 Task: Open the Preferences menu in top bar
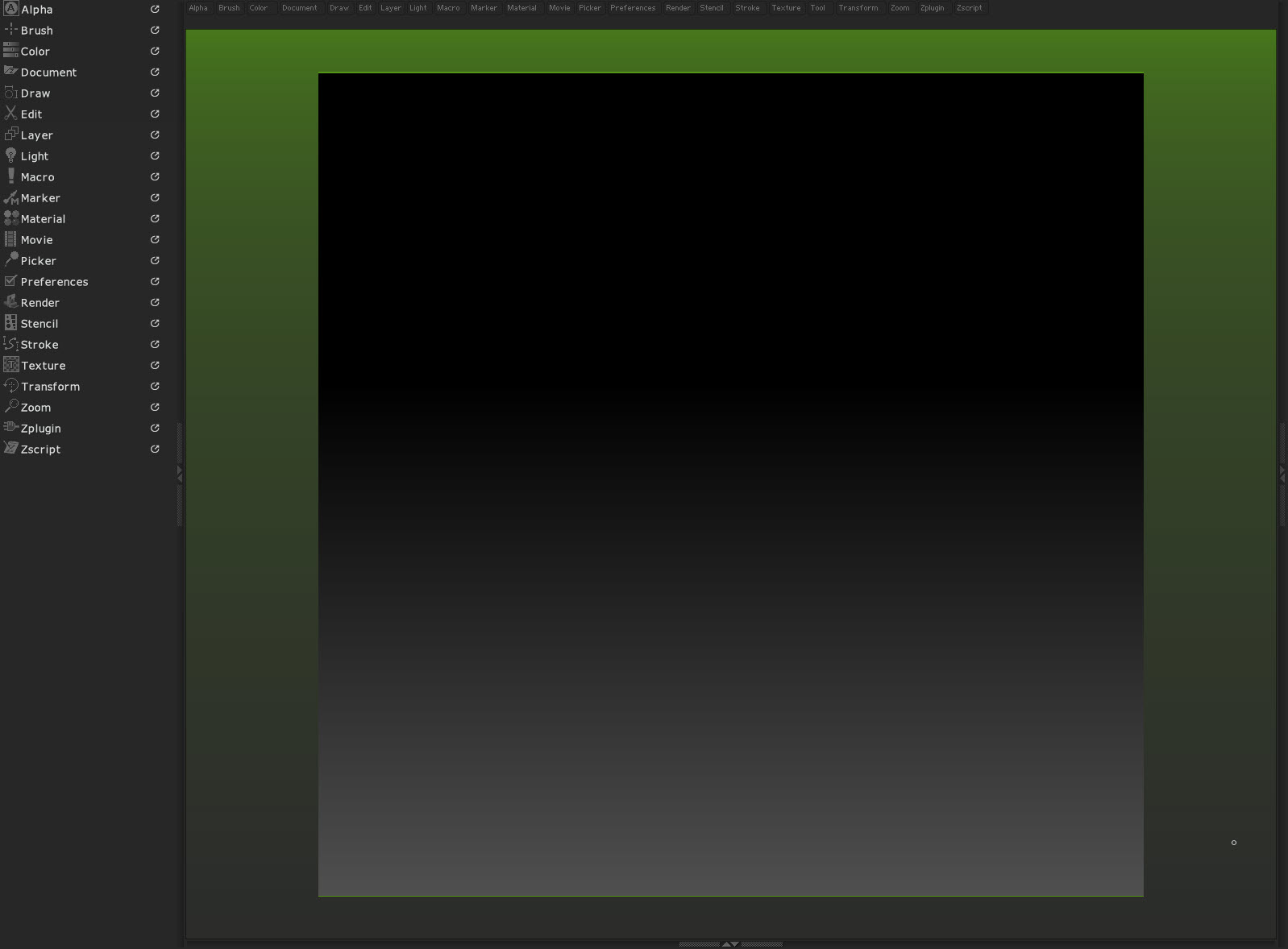[633, 8]
